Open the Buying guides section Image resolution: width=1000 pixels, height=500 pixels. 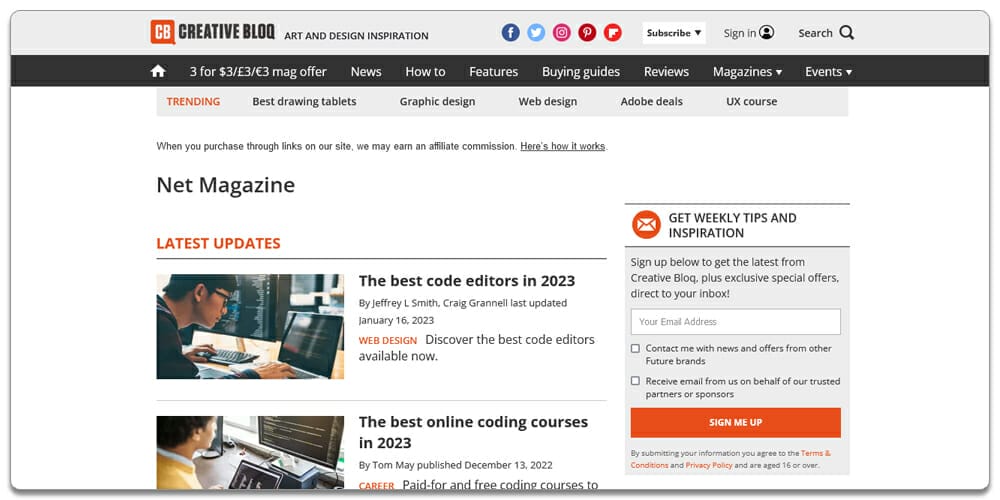pos(581,71)
